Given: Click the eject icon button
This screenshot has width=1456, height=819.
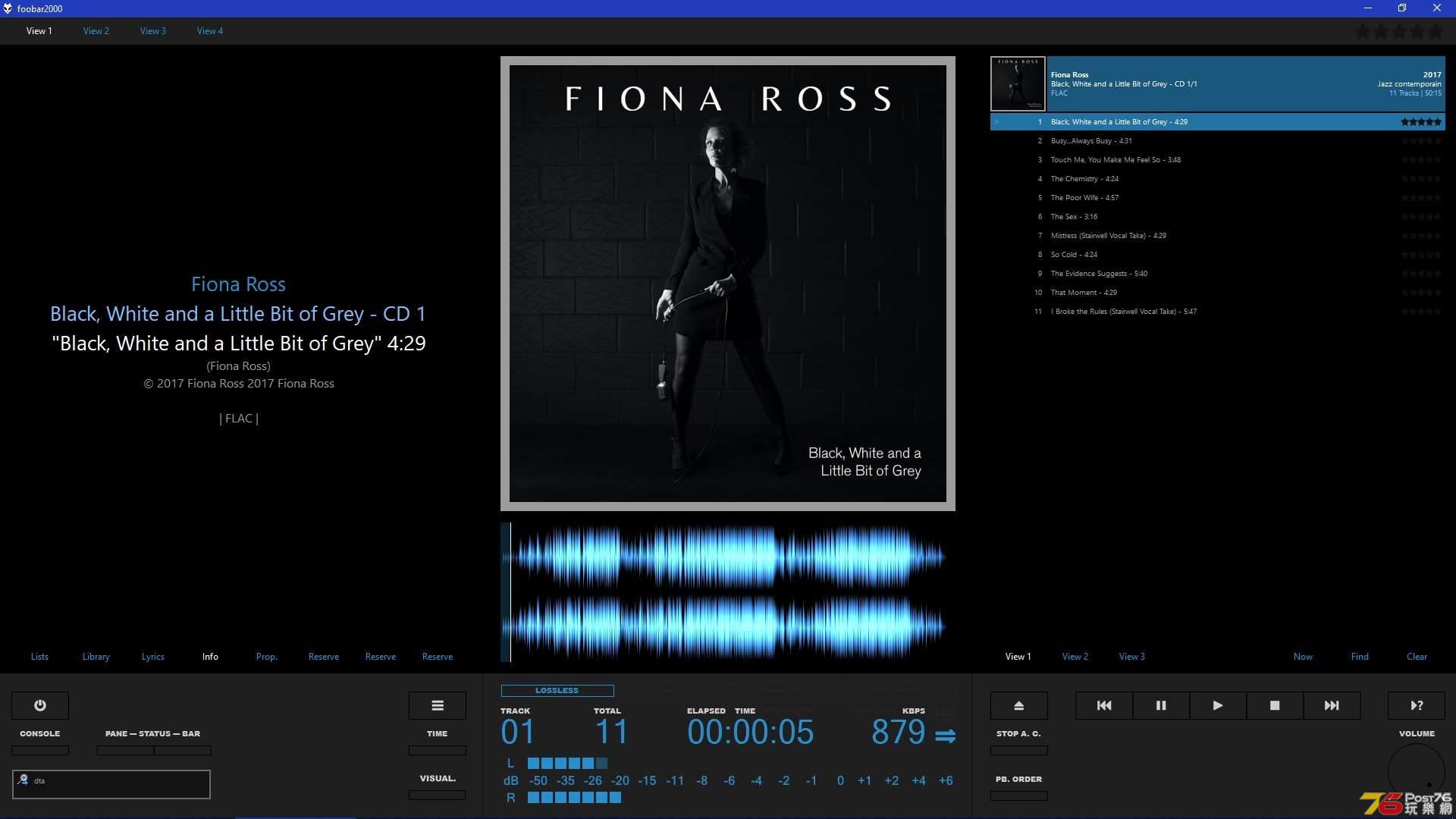Looking at the screenshot, I should pos(1019,705).
